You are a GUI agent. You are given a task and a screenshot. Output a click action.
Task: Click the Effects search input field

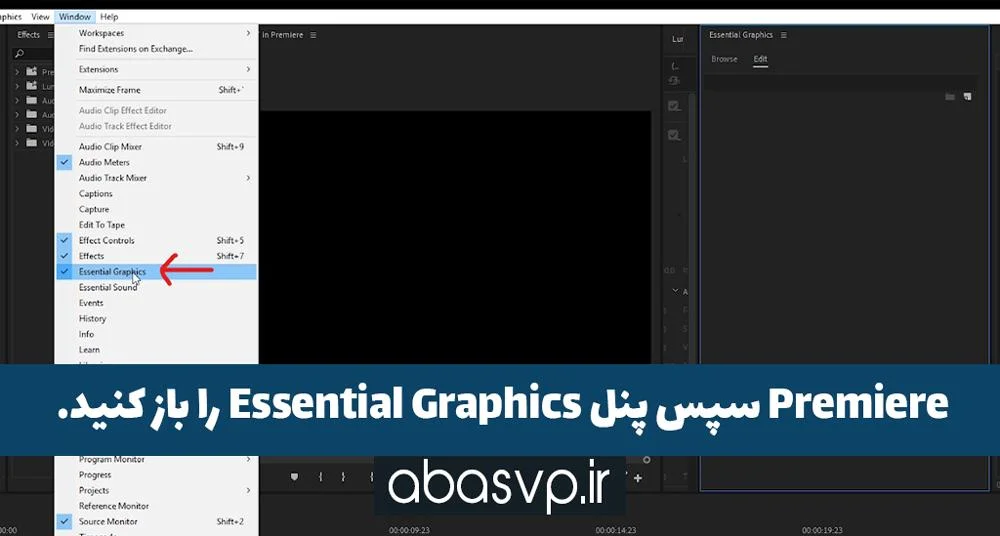34,54
